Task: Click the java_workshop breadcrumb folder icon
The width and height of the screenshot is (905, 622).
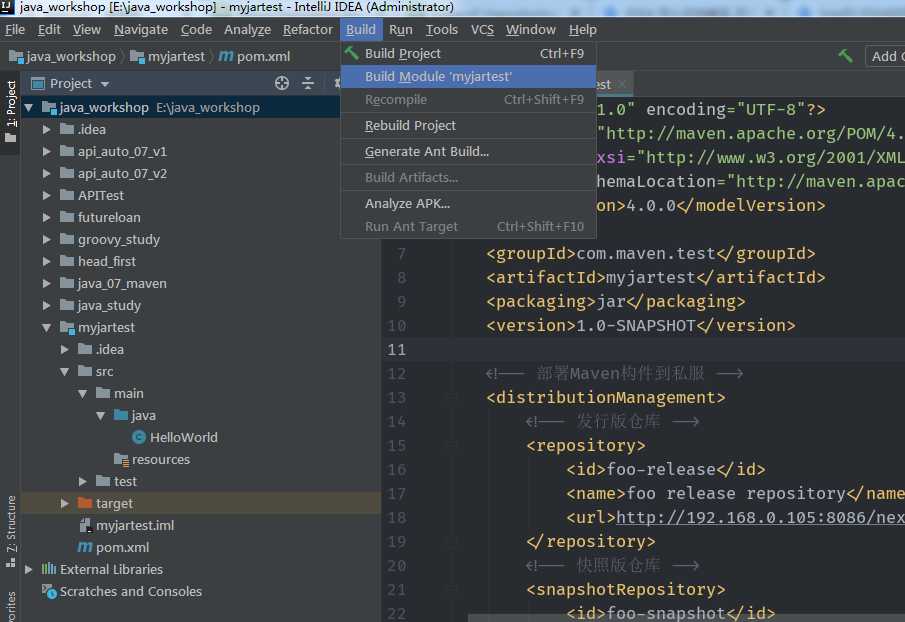Action: [16, 57]
